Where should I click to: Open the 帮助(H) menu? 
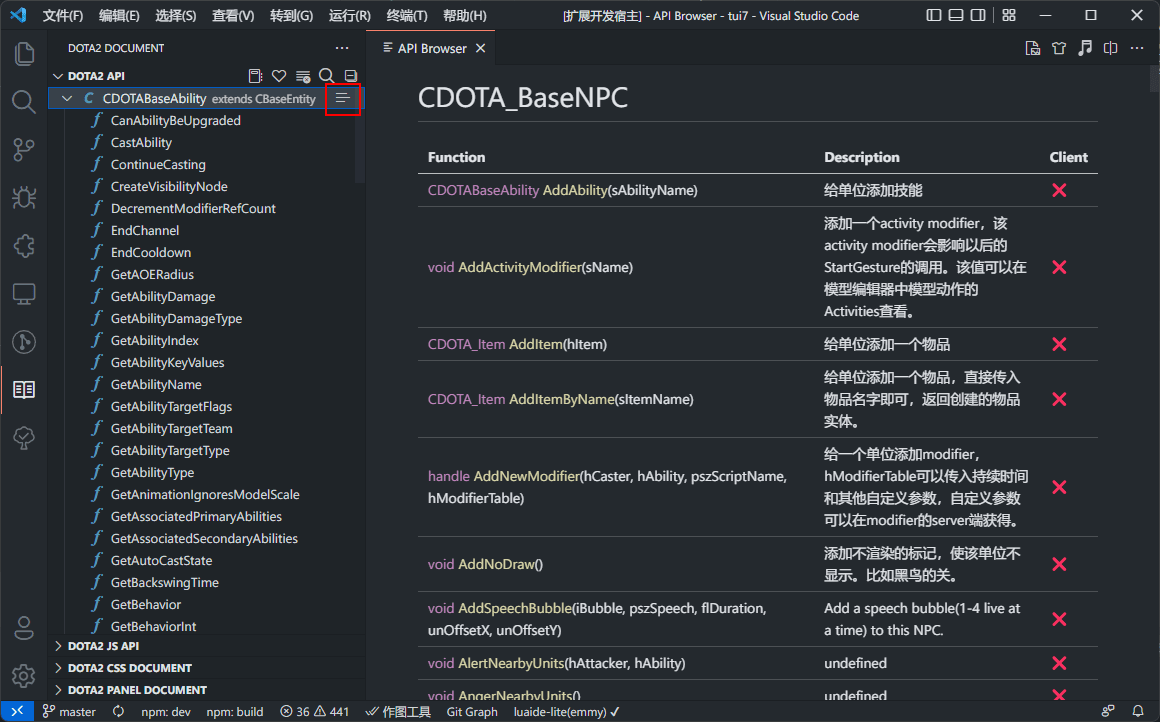(x=465, y=16)
